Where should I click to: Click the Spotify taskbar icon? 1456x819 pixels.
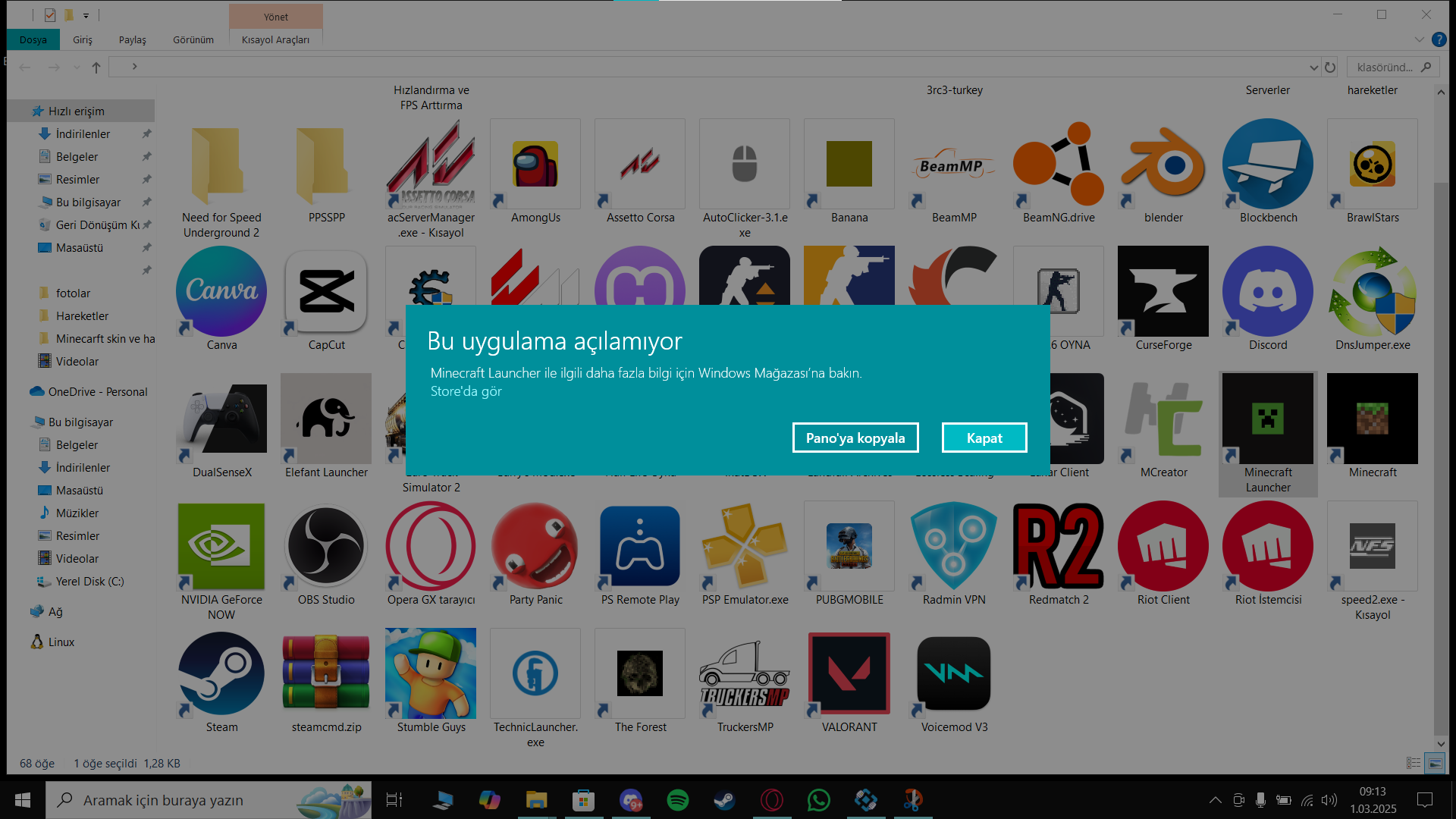coord(677,800)
